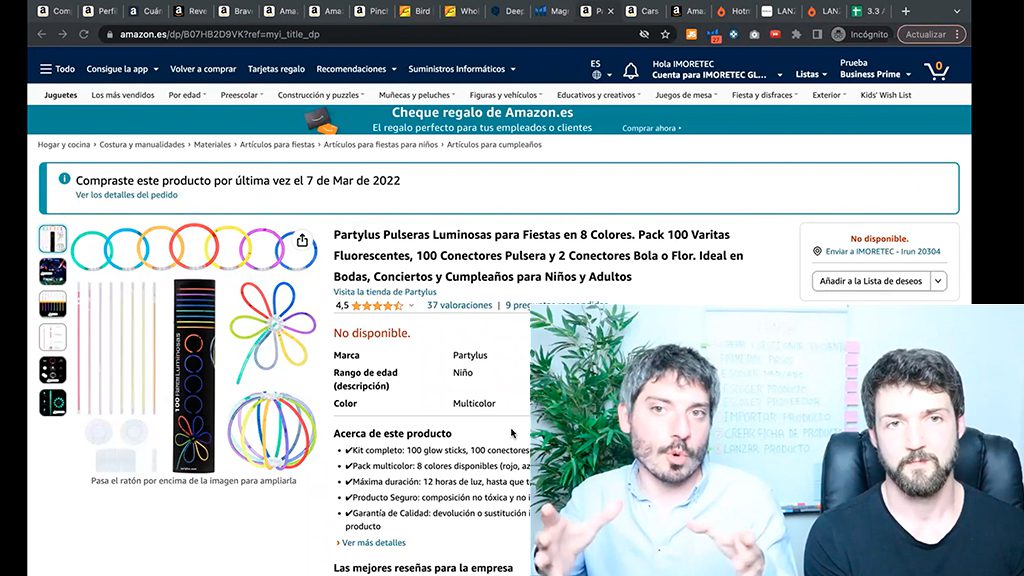
Task: Open the browser extensions puzzle icon
Action: pyautogui.click(x=796, y=34)
